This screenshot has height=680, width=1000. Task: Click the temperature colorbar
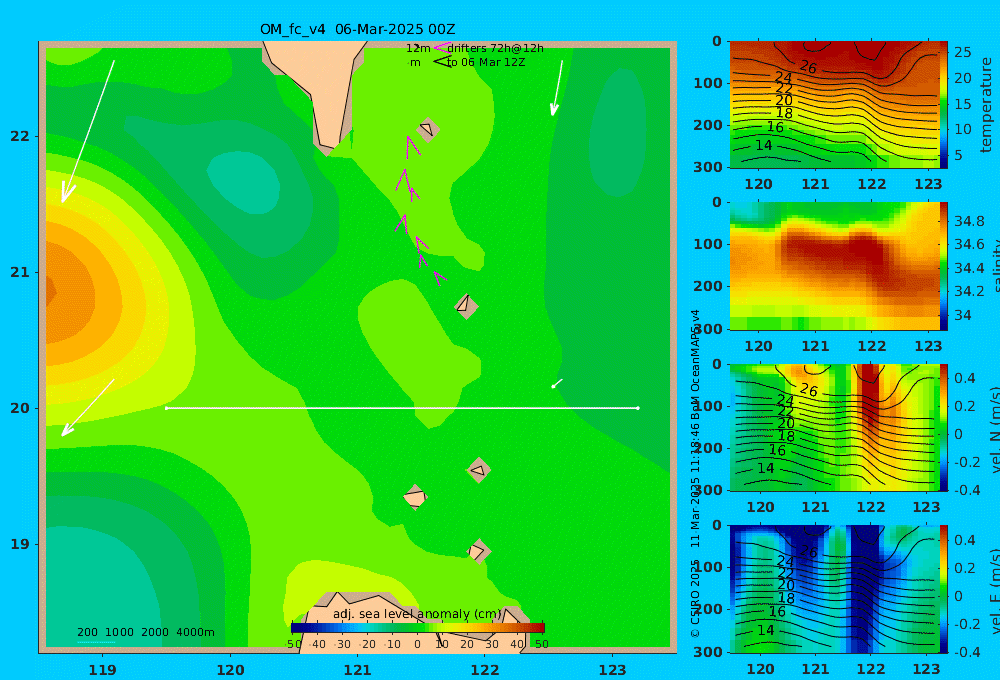[x=944, y=105]
